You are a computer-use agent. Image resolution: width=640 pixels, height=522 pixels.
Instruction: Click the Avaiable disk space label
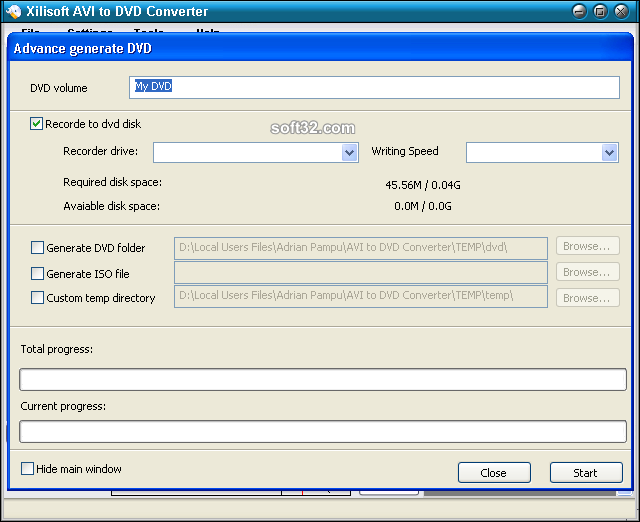coord(111,206)
